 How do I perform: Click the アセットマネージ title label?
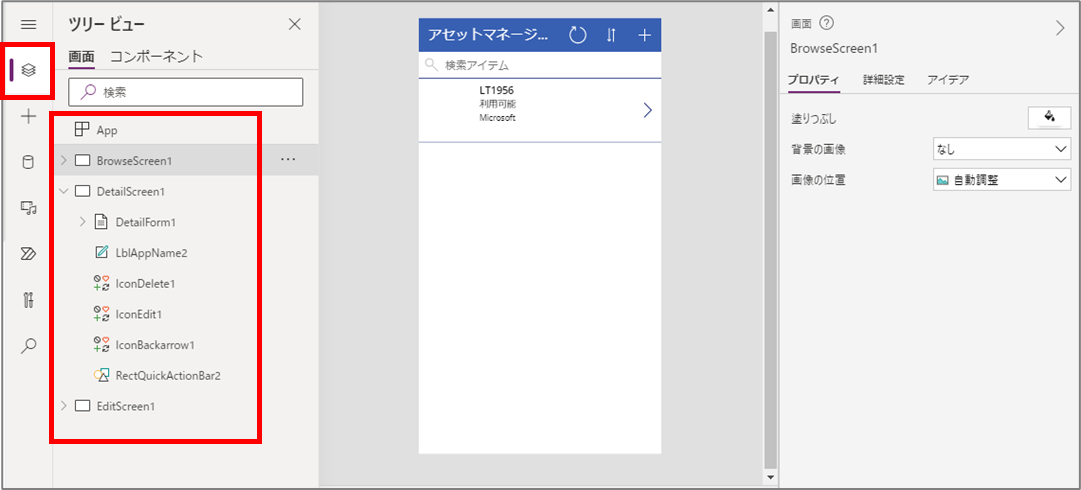coord(489,35)
